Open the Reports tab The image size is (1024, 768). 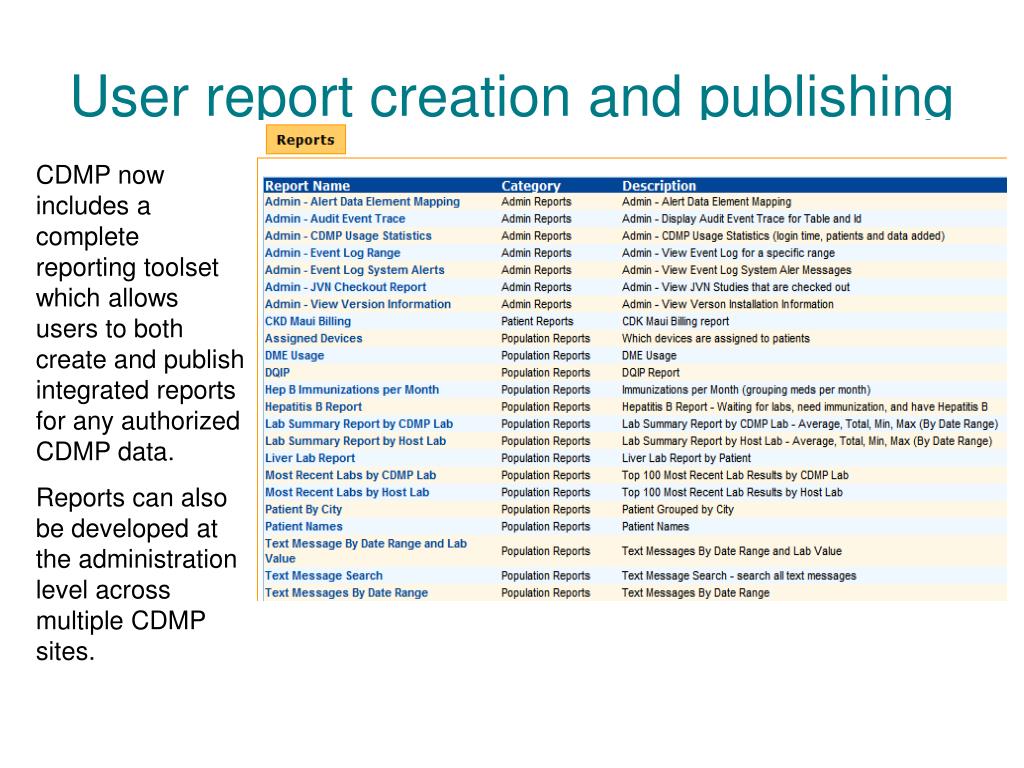click(x=306, y=140)
